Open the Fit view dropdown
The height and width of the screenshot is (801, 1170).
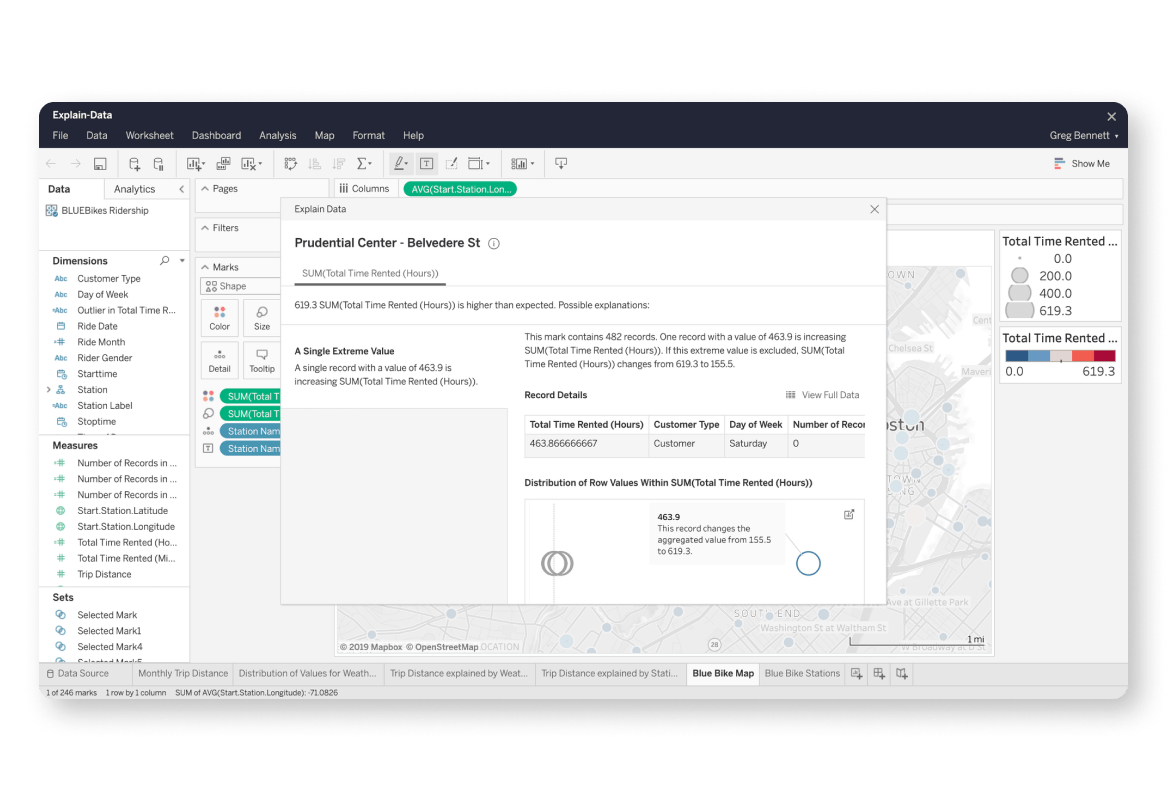click(479, 163)
